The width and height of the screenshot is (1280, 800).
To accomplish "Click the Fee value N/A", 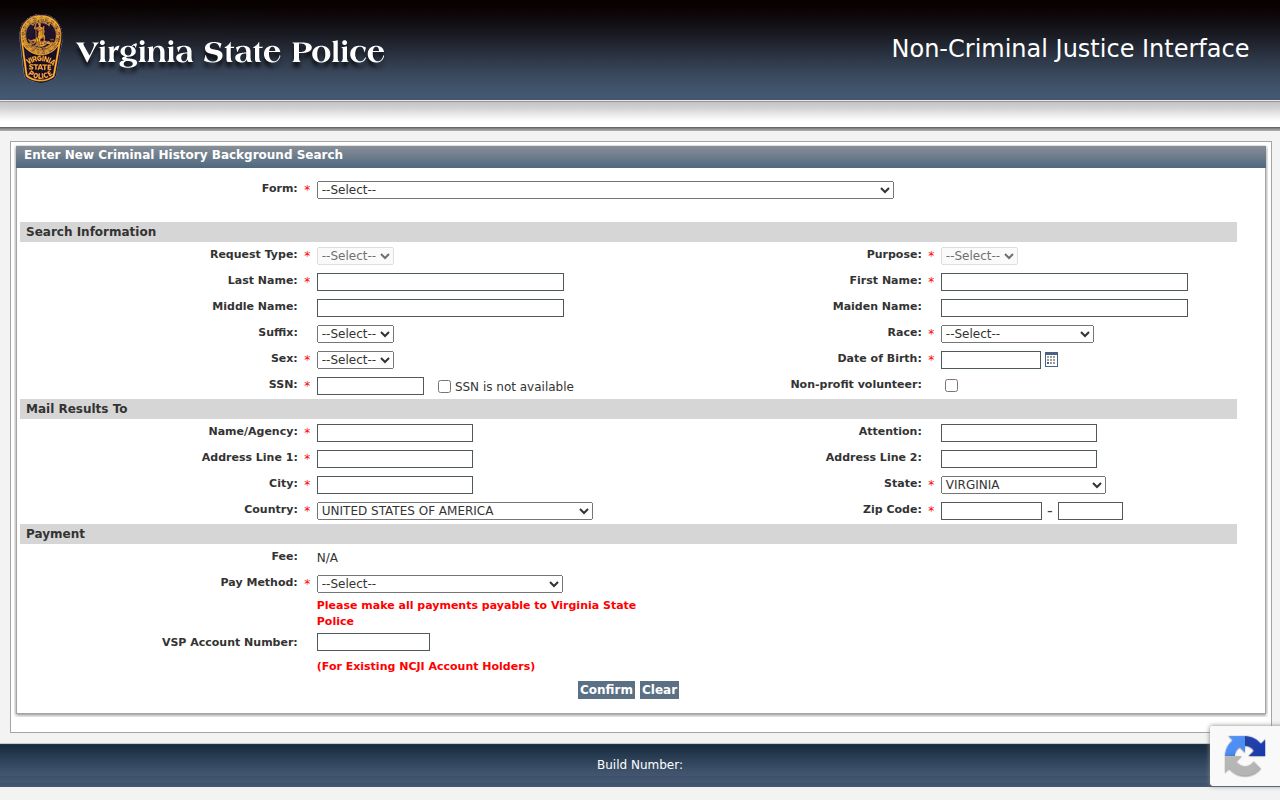I will [x=328, y=558].
